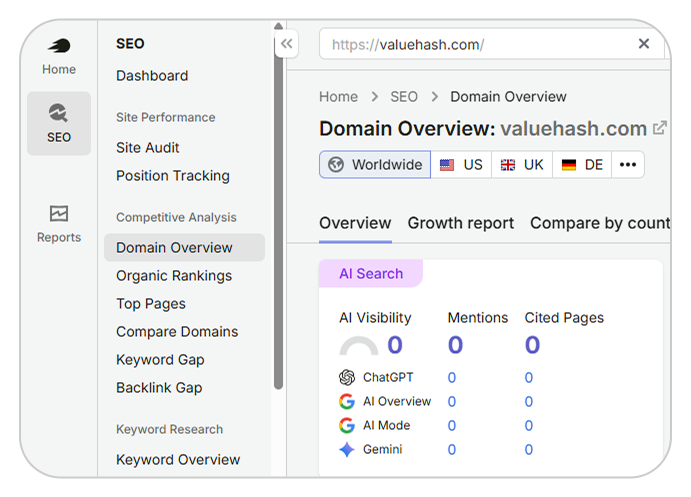Image resolution: width=691 pixels, height=497 pixels.
Task: Click Gemini Mentions value 0
Action: coord(452,449)
